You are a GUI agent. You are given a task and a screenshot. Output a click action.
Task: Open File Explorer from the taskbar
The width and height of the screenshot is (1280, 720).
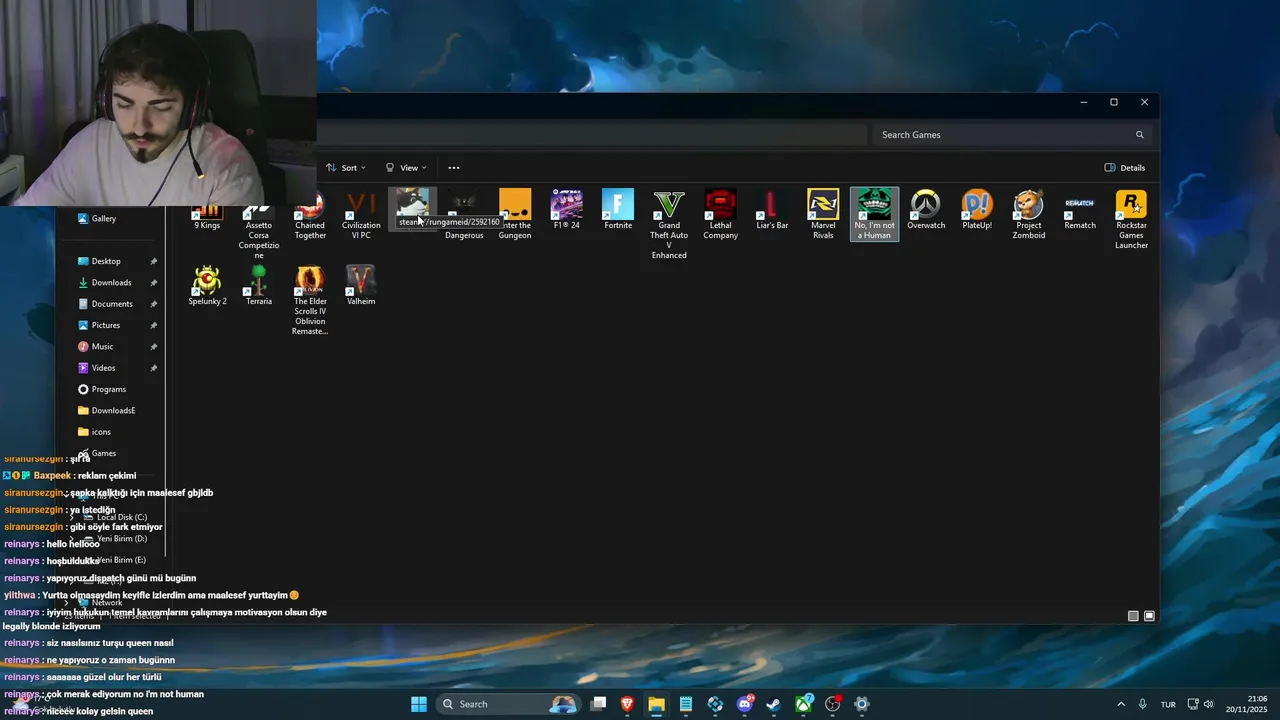[656, 704]
